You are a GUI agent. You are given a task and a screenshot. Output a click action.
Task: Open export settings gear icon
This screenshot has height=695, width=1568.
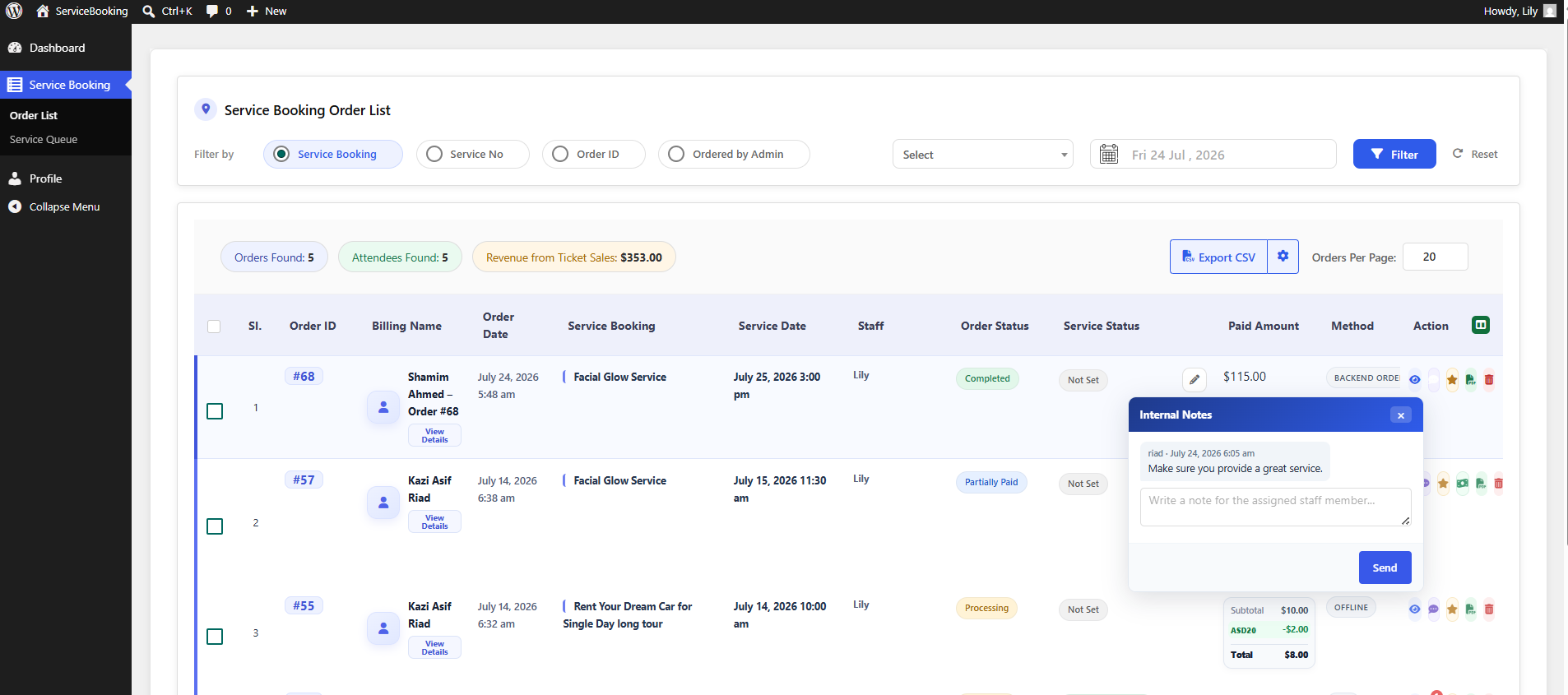[1283, 257]
